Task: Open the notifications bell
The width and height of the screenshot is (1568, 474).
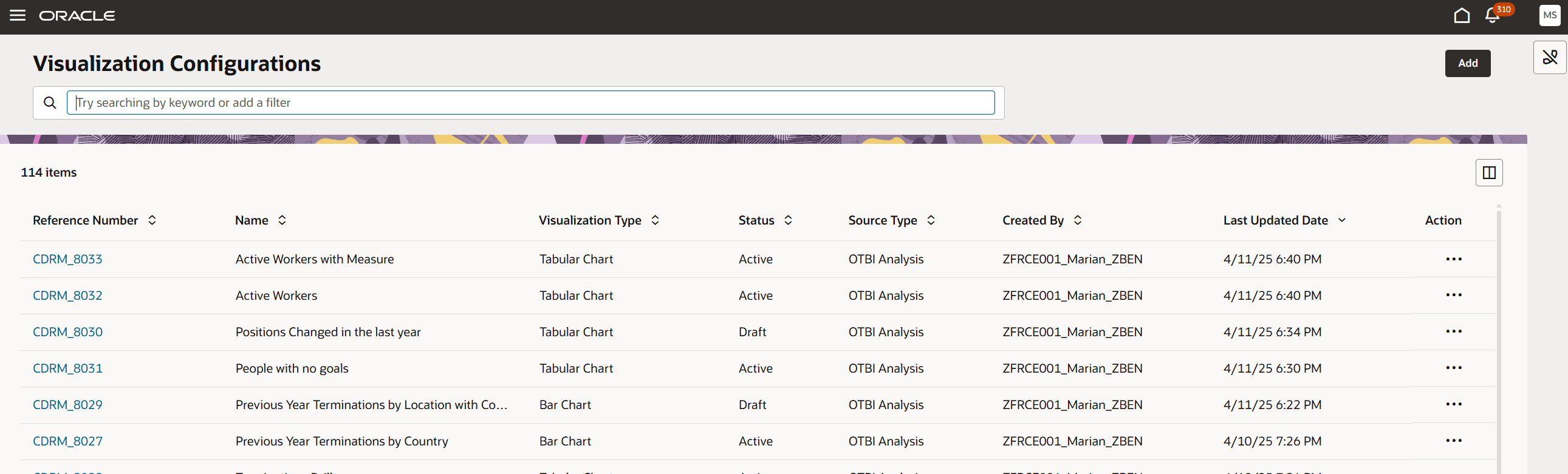Action: (1492, 15)
